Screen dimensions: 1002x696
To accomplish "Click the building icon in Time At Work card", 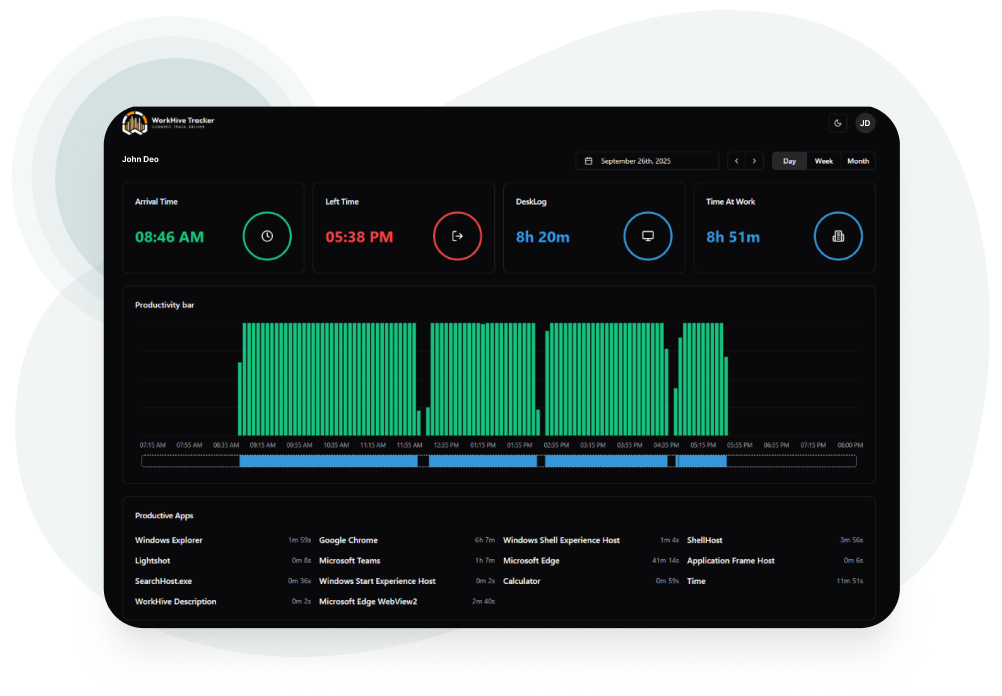I will (838, 236).
